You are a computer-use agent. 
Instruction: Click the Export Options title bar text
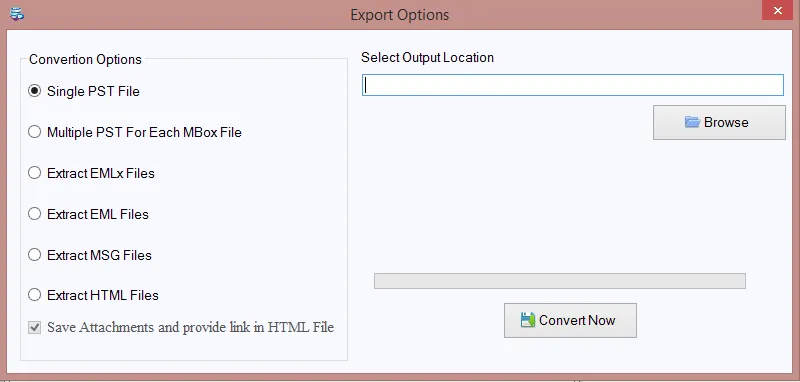point(399,15)
